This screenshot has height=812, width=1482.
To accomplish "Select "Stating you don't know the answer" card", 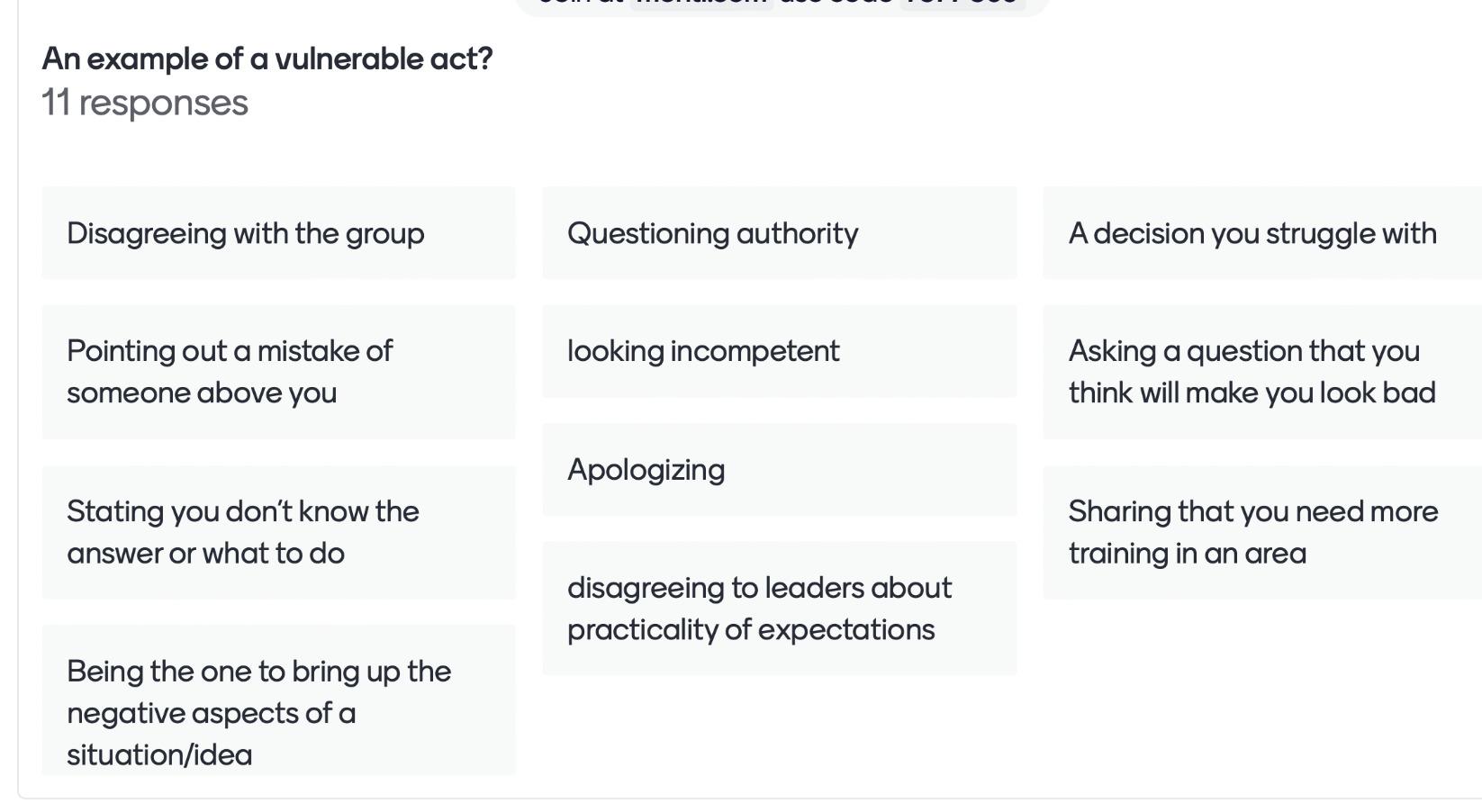I will coord(278,532).
